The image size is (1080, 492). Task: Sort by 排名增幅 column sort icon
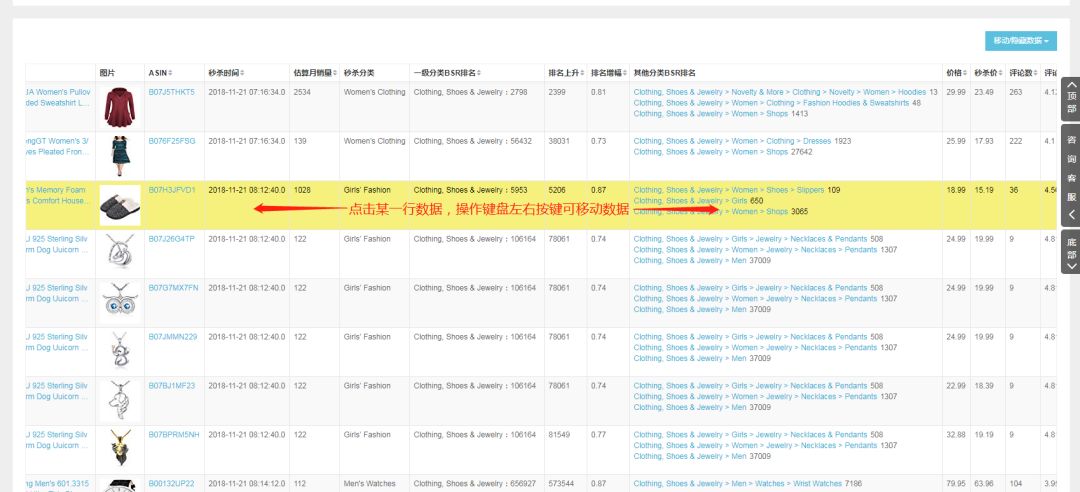tap(625, 73)
